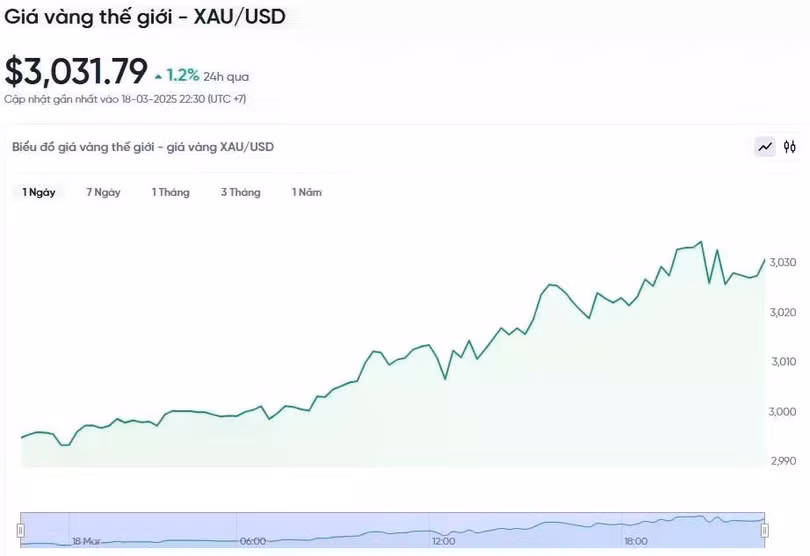Select the 7 Ngày time range
This screenshot has height=556, width=810.
click(103, 192)
